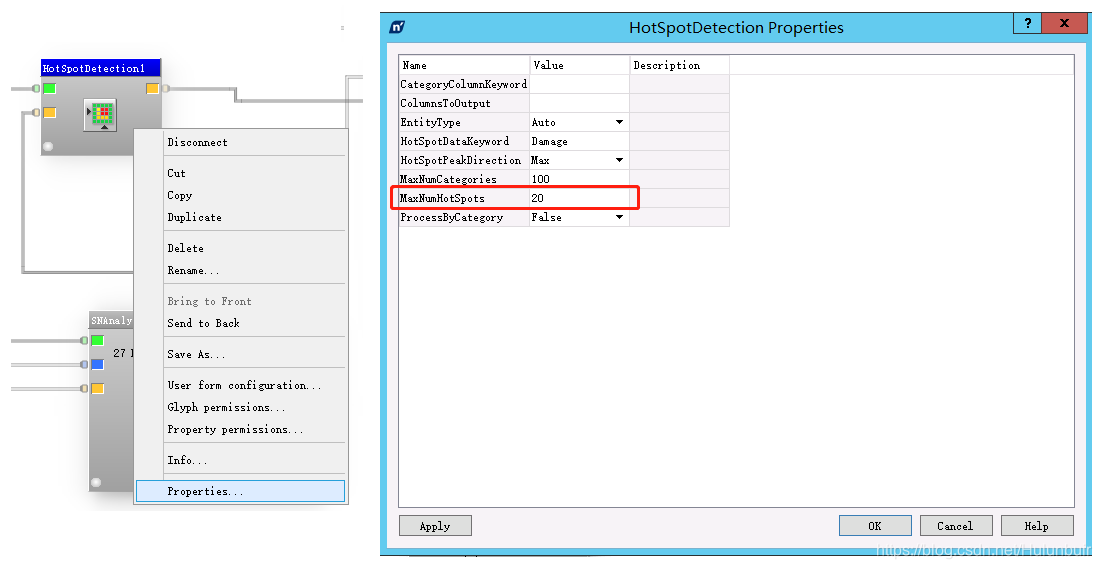This screenshot has height=569, width=1102.
Task: Click the question mark help title button
Action: (1028, 23)
